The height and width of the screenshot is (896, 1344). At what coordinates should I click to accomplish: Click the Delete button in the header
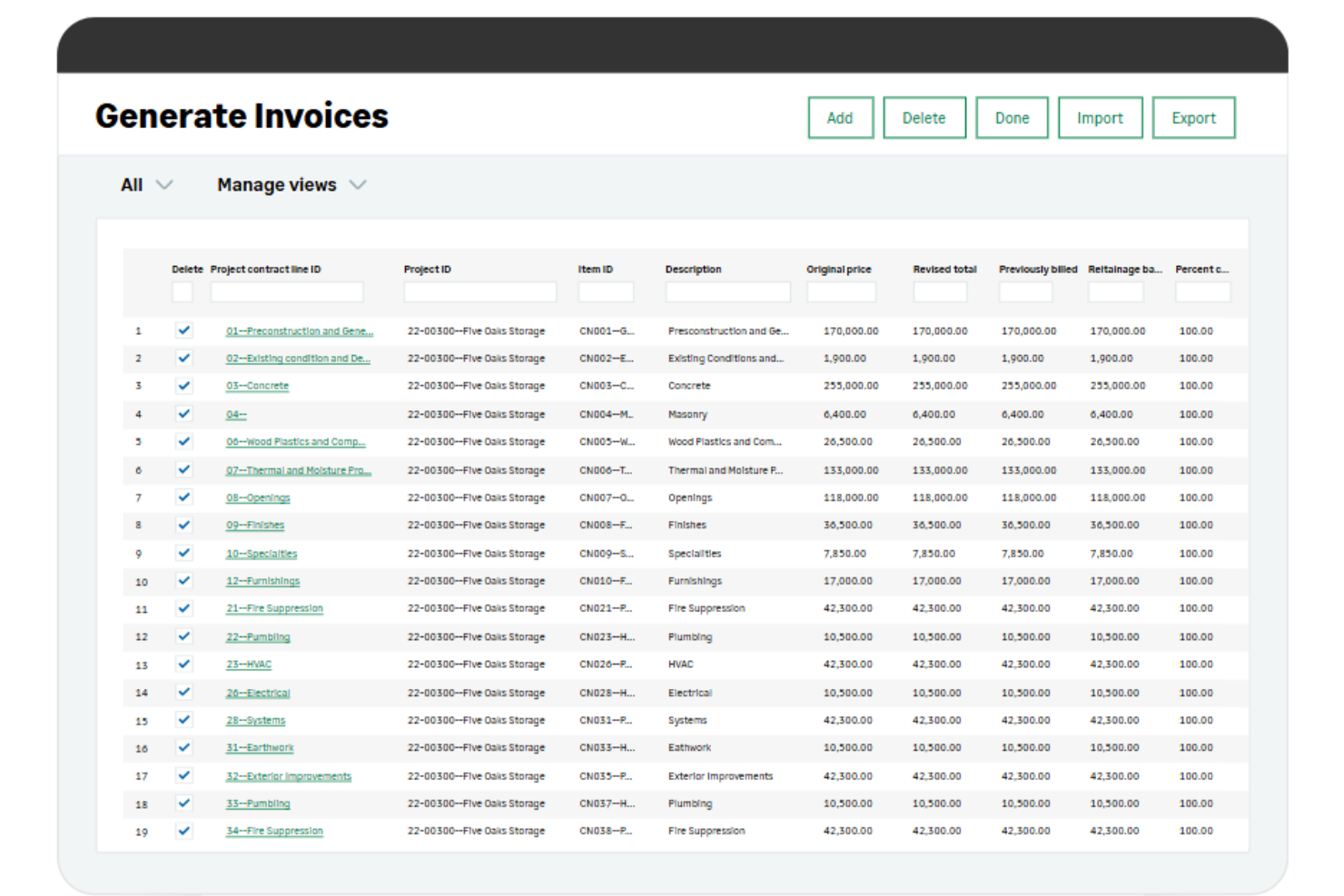point(924,117)
